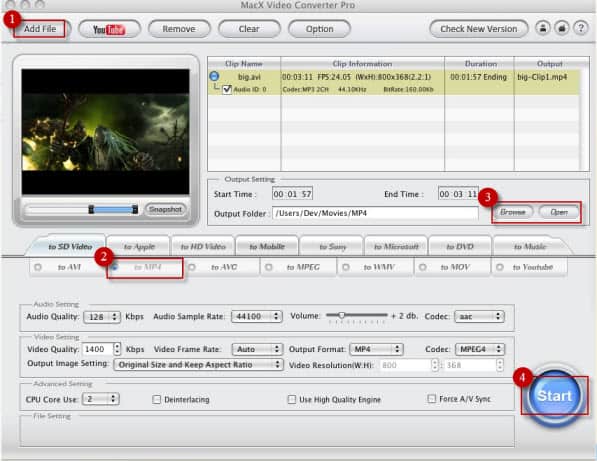
Task: Enable the Deinterlacing checkbox
Action: pyautogui.click(x=156, y=399)
